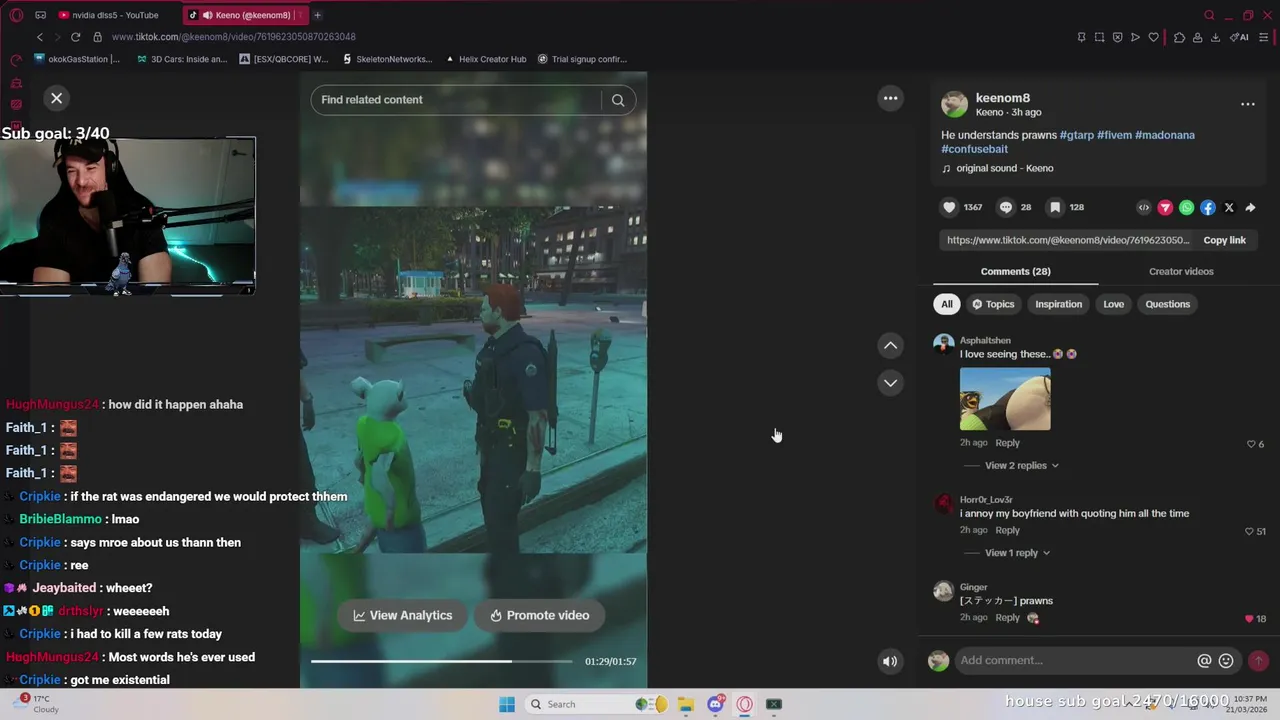Open the image in Asphaltshen's comment

pyautogui.click(x=1005, y=399)
